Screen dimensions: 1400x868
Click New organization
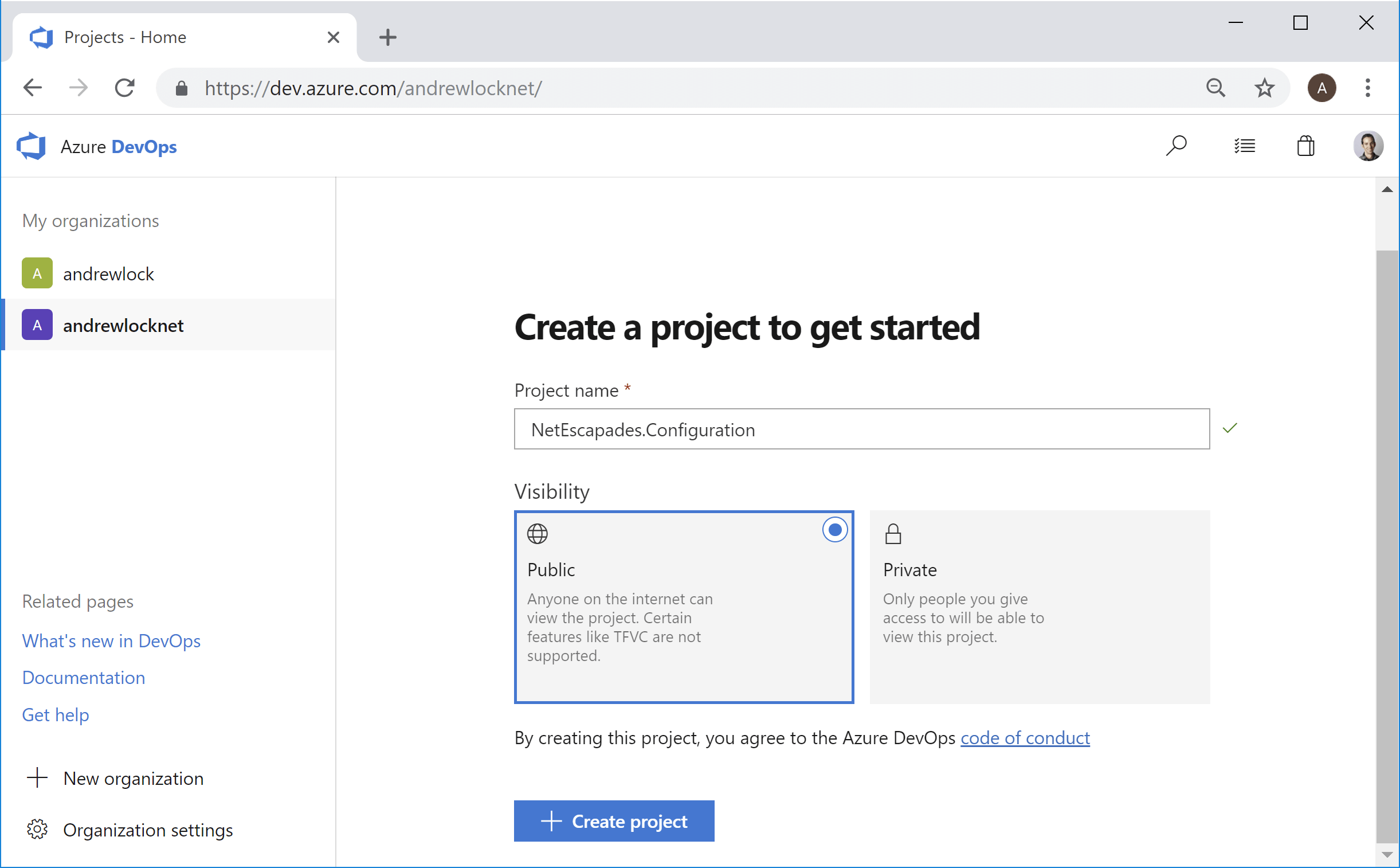(133, 779)
